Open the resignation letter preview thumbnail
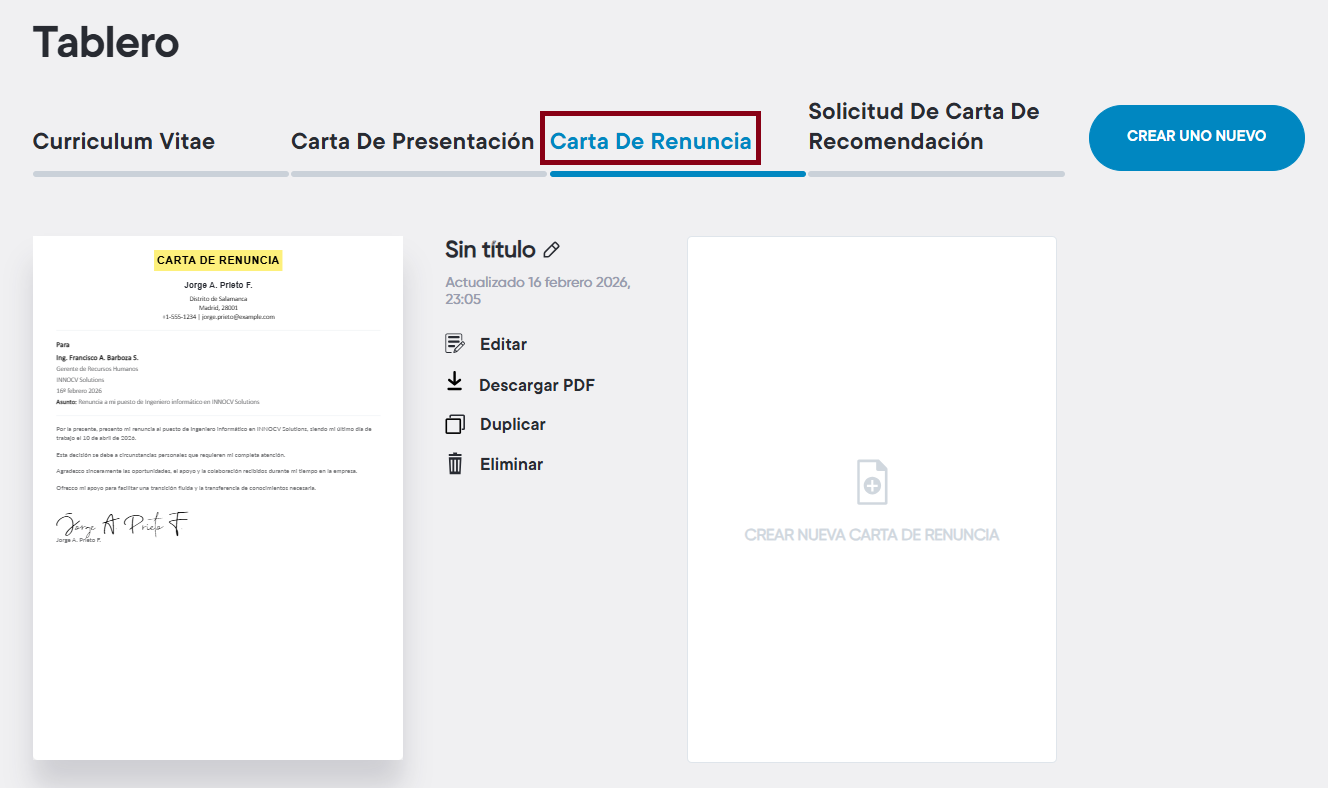Screen dimensions: 1328x788 tap(217, 496)
